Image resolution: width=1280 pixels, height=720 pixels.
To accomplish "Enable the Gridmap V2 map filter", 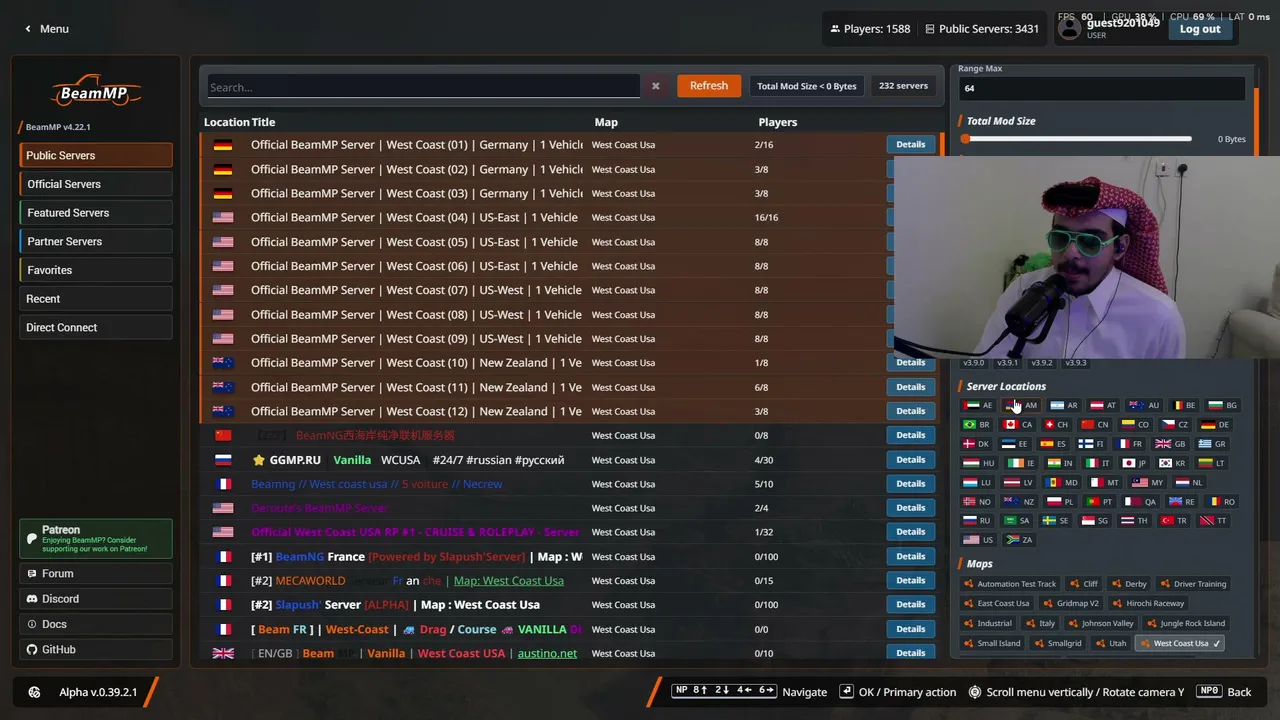I will pos(1072,604).
